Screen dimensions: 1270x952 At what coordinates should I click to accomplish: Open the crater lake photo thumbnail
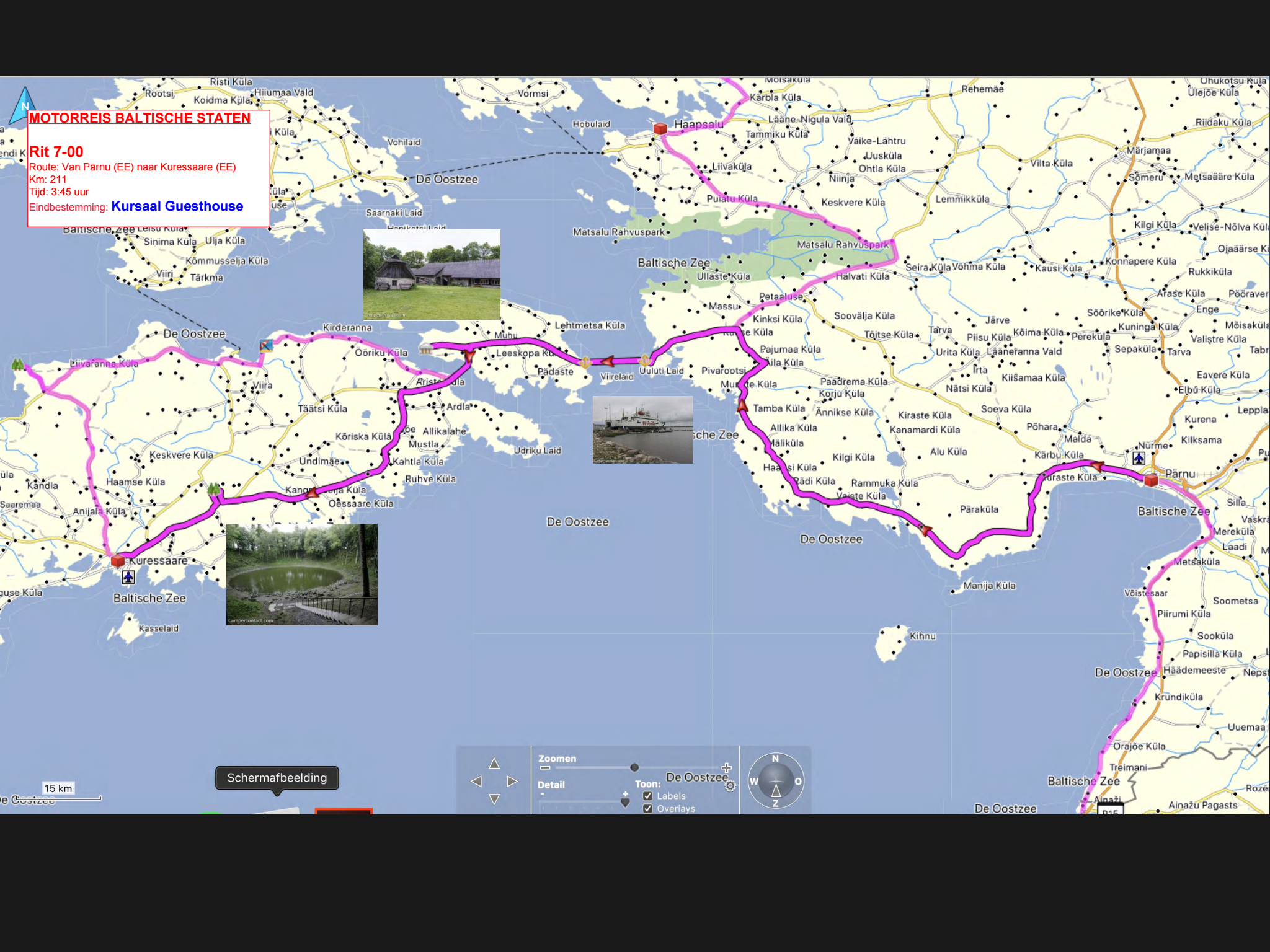[301, 574]
